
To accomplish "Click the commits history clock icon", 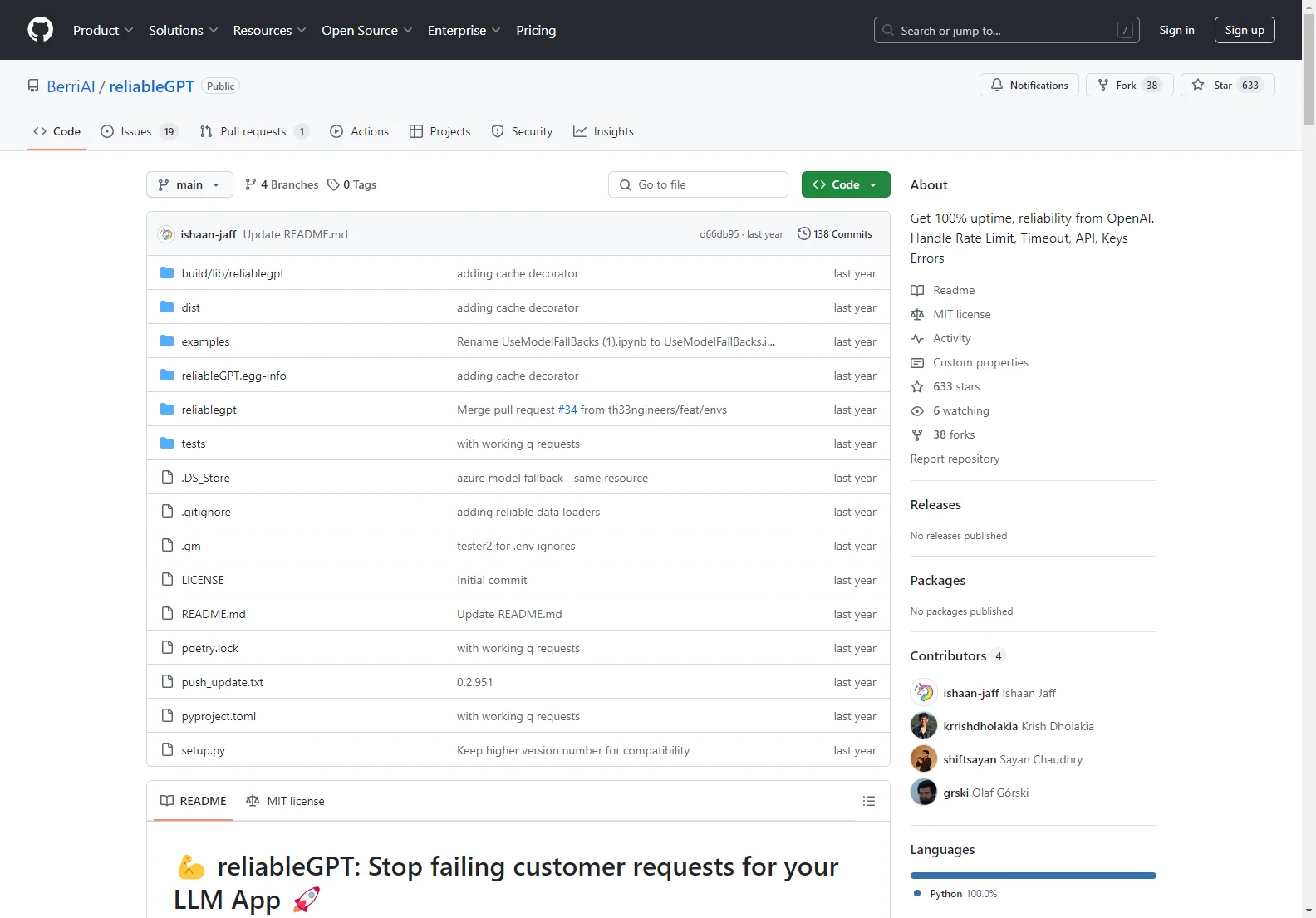I will click(803, 234).
